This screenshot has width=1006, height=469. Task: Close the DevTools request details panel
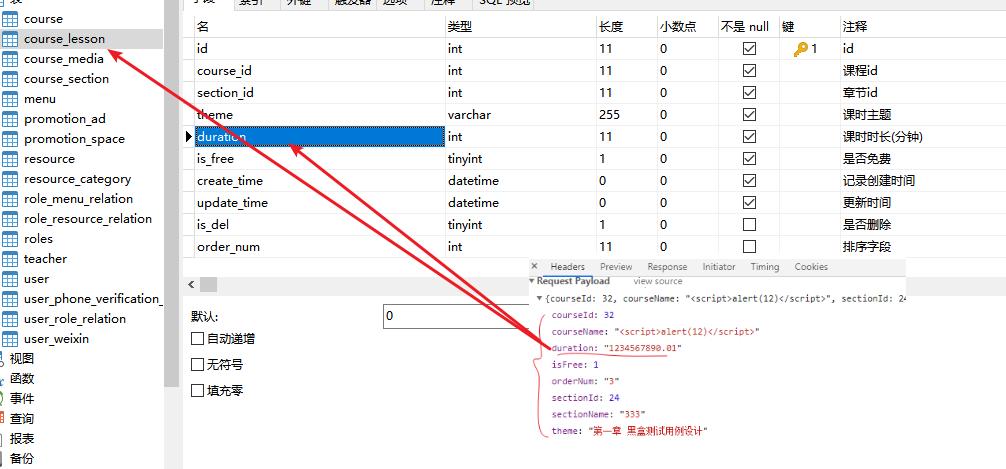coord(534,266)
